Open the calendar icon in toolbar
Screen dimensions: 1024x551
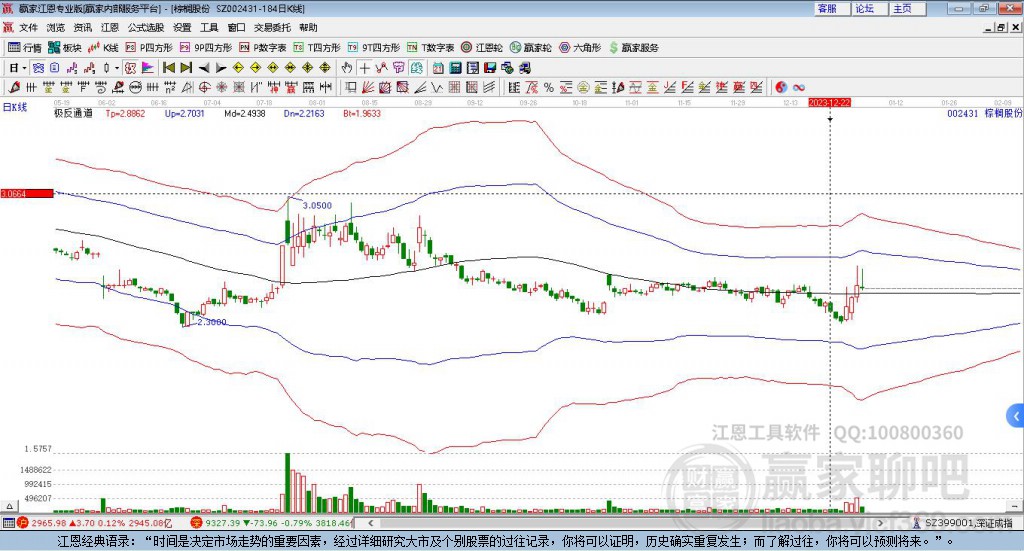point(438,68)
